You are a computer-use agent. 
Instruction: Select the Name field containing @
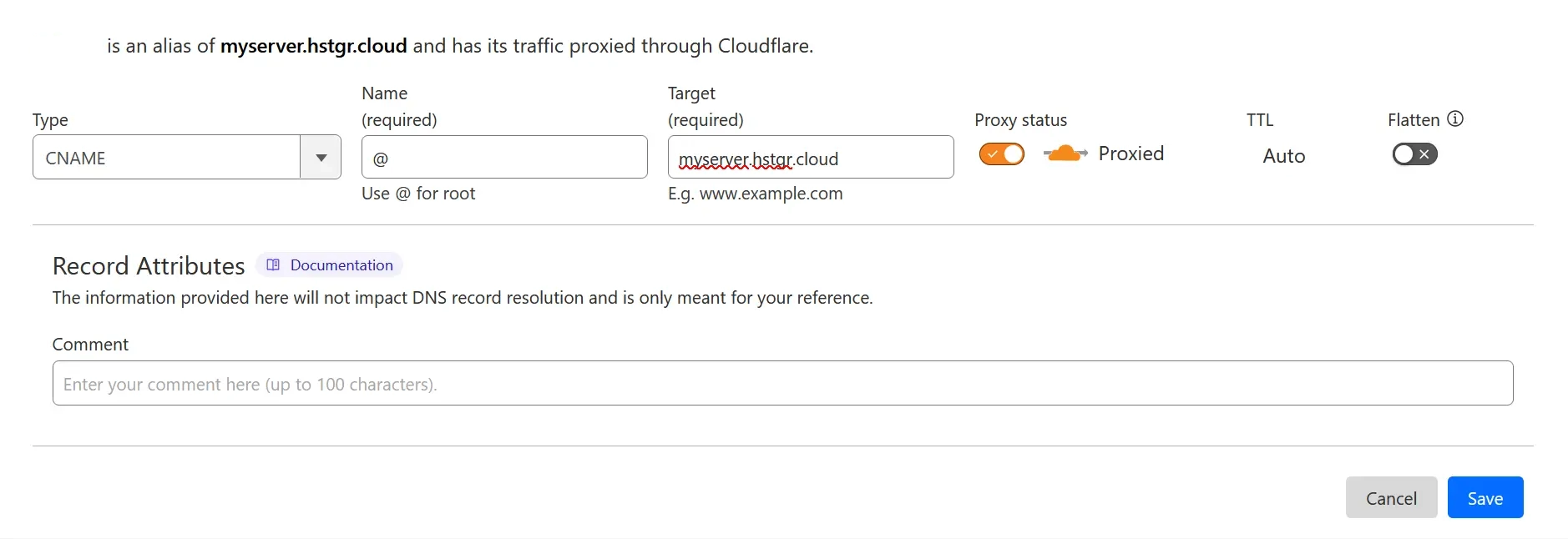pos(504,157)
